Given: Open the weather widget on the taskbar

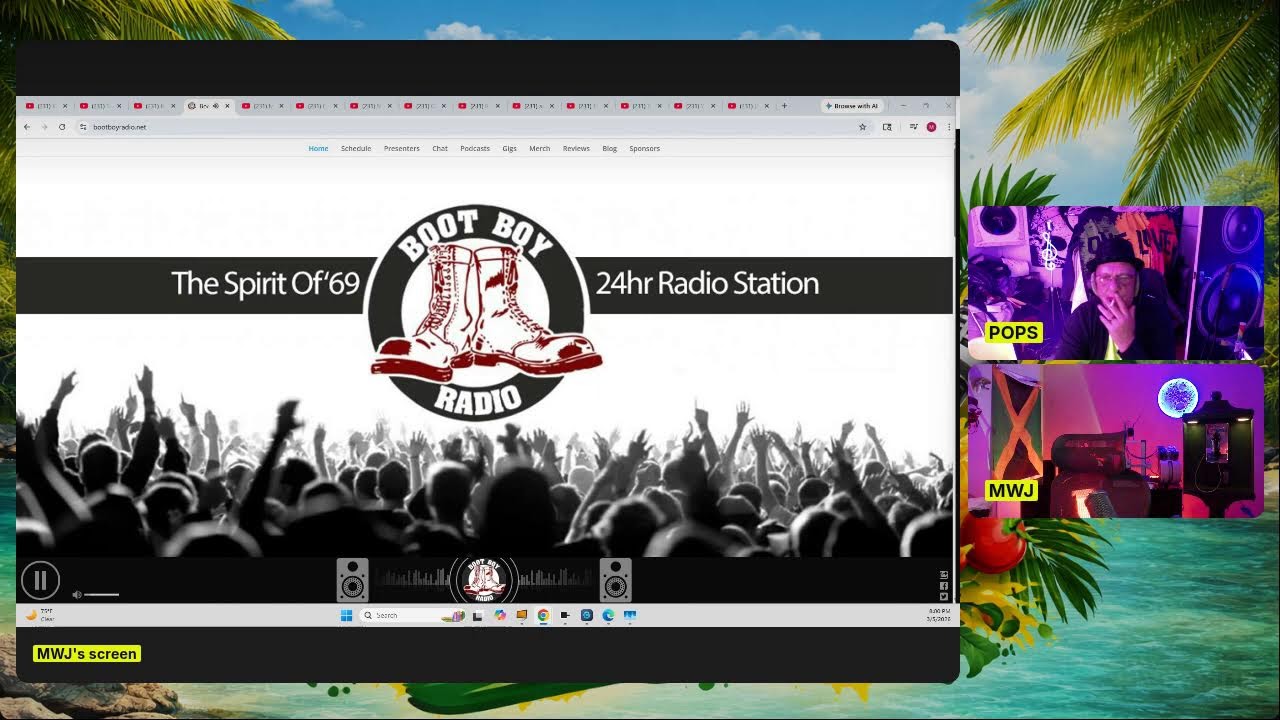Looking at the screenshot, I should pos(40,615).
